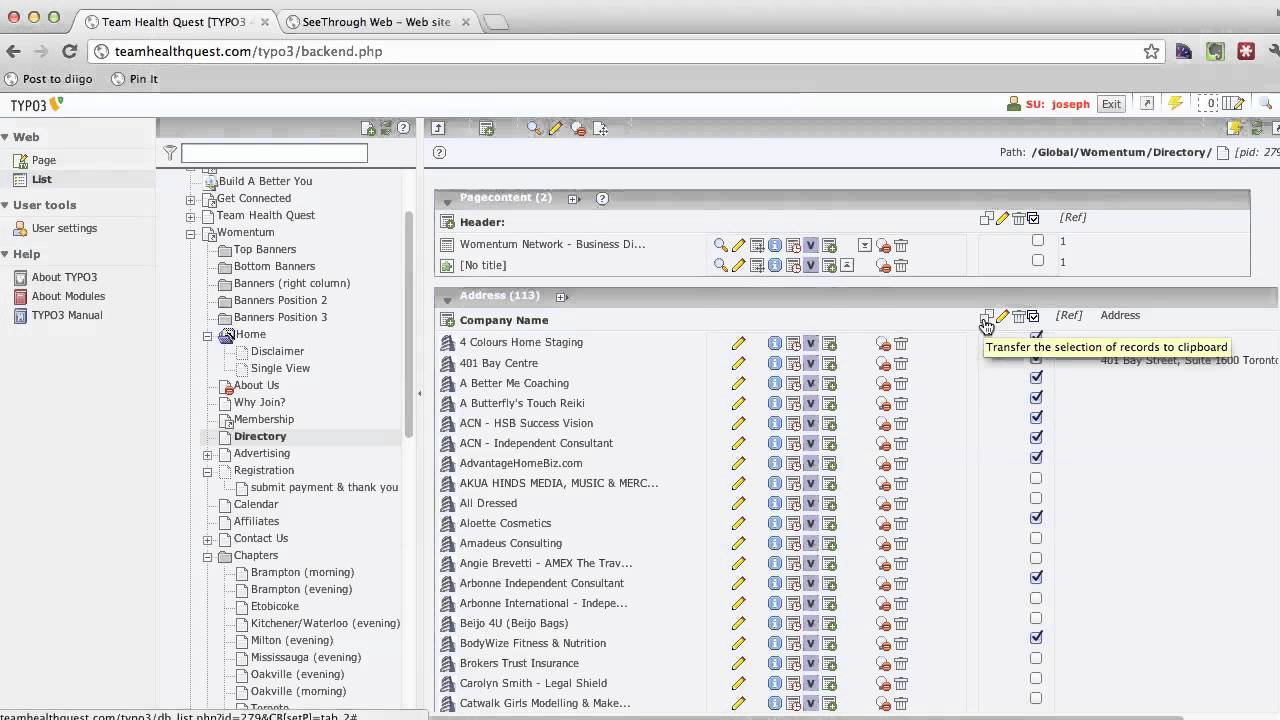Check Womentum Network content element checkbox
The height and width of the screenshot is (720, 1280).
coord(1038,240)
